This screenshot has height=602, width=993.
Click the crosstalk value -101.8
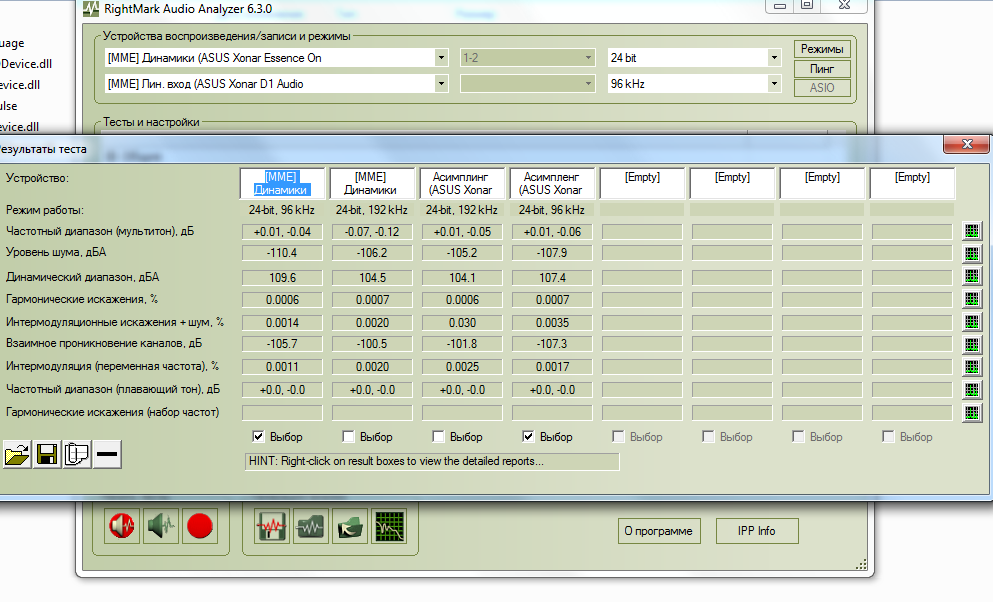click(462, 344)
